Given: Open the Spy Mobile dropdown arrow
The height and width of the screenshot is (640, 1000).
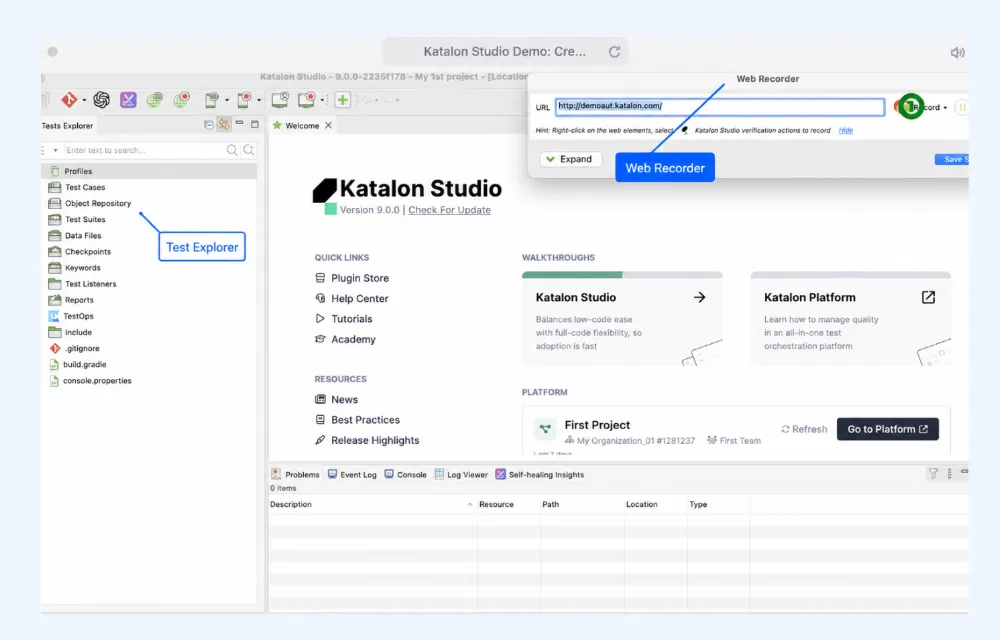Looking at the screenshot, I should pos(227,100).
